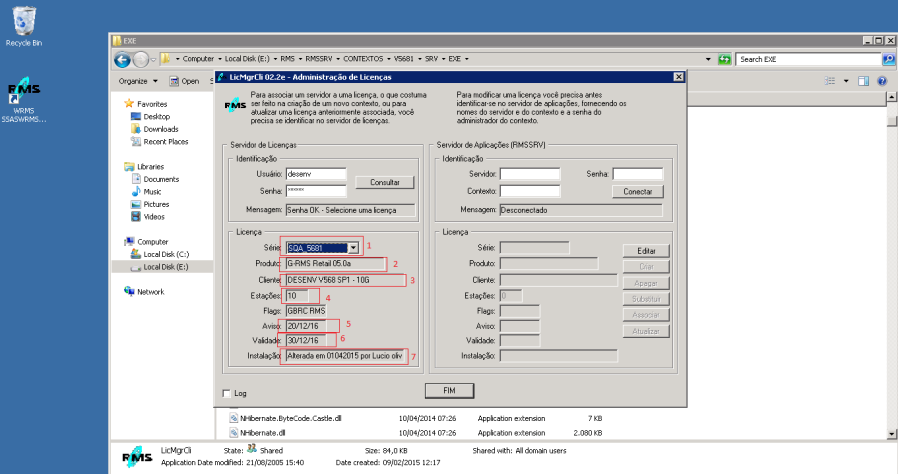Click the Search EXE magnifier icon
Image resolution: width=898 pixels, height=474 pixels.
coord(888,59)
